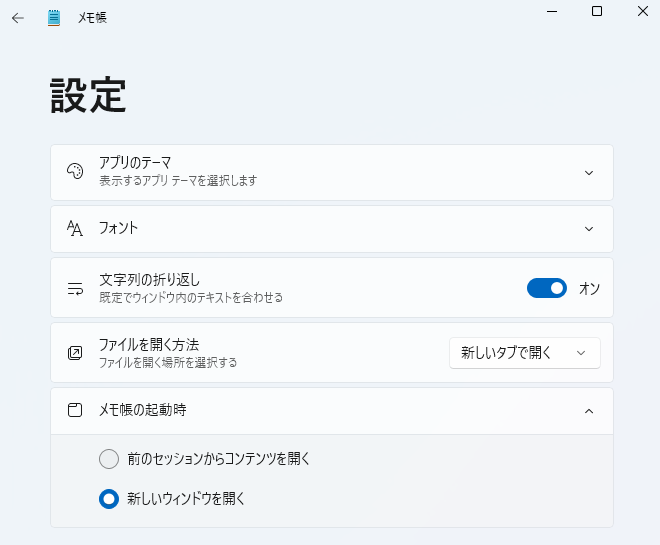
Task: Expand the フォント section chevron
Action: [x=589, y=228]
